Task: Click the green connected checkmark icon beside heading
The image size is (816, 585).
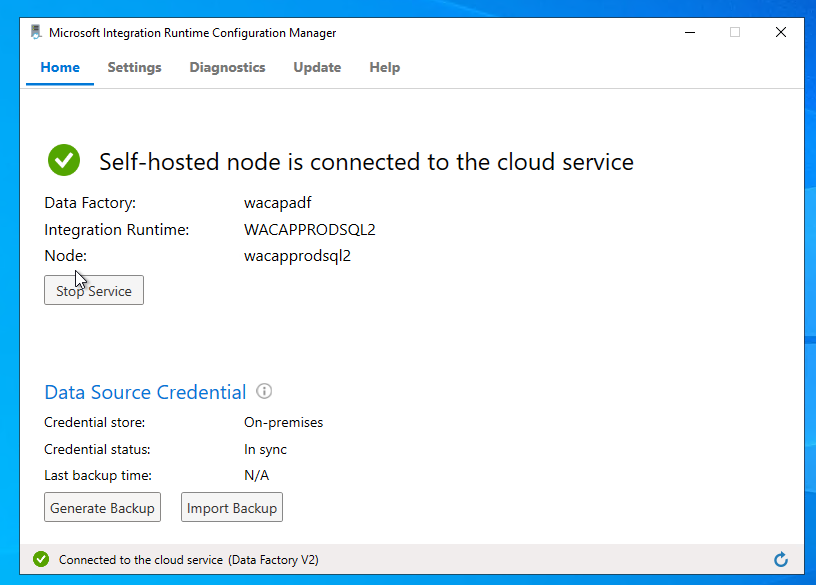Action: click(x=64, y=160)
